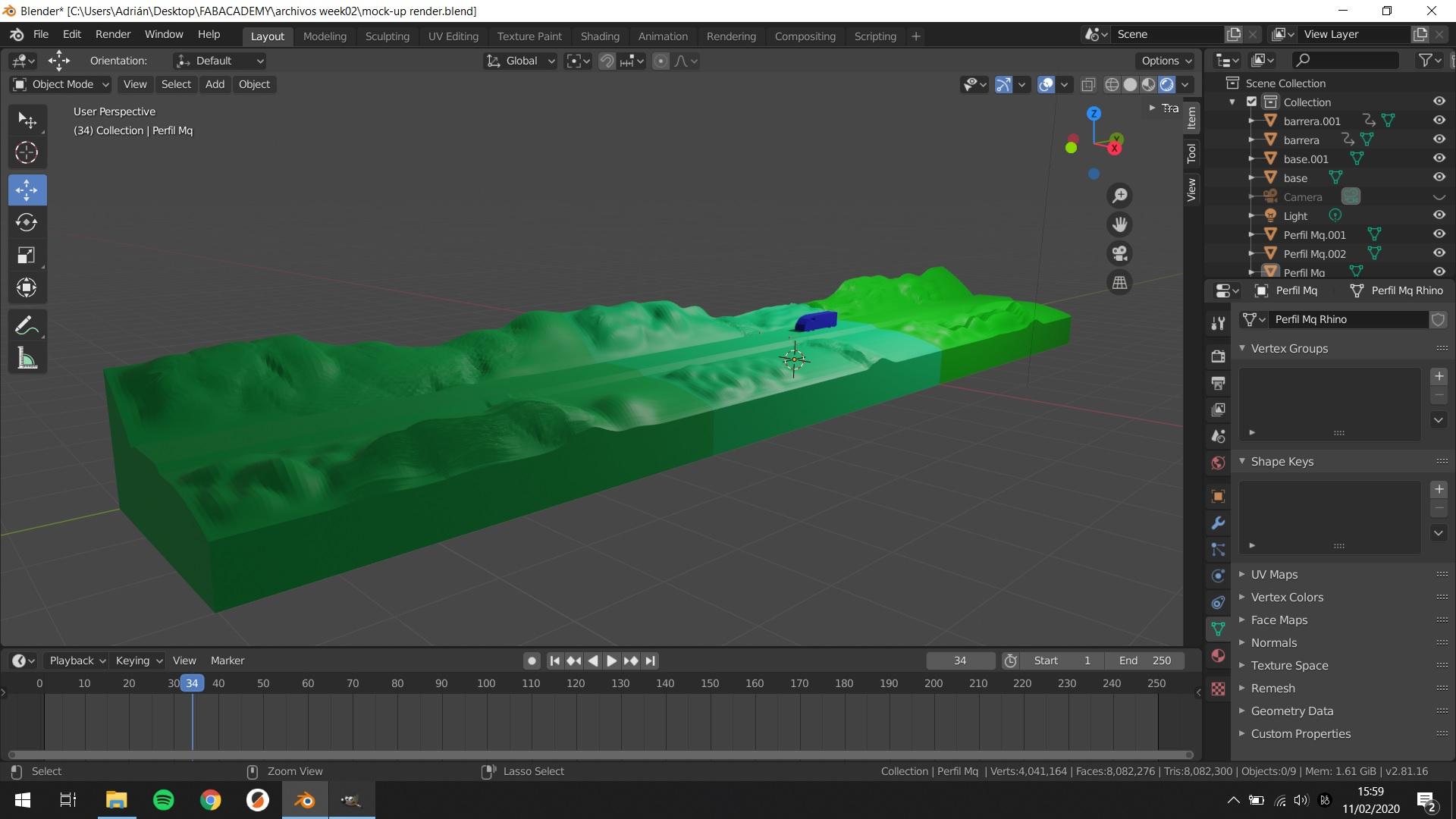Viewport: 1456px width, 819px height.
Task: Toggle snapping magnet icon
Action: [607, 61]
